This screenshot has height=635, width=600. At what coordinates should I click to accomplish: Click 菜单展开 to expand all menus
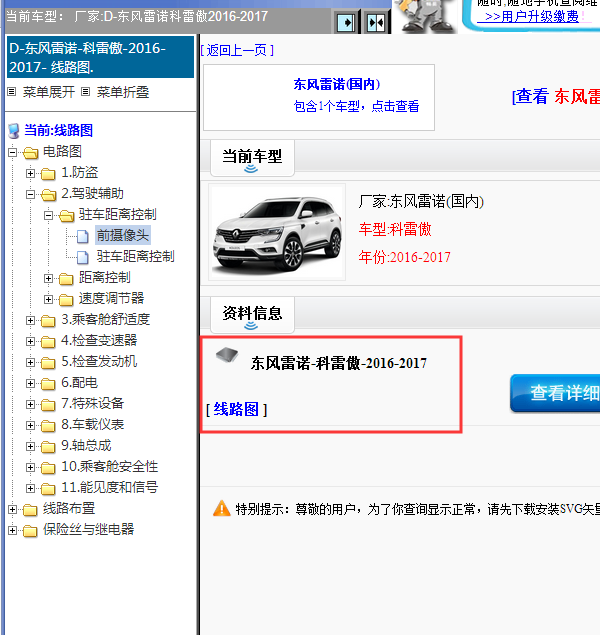tap(49, 92)
